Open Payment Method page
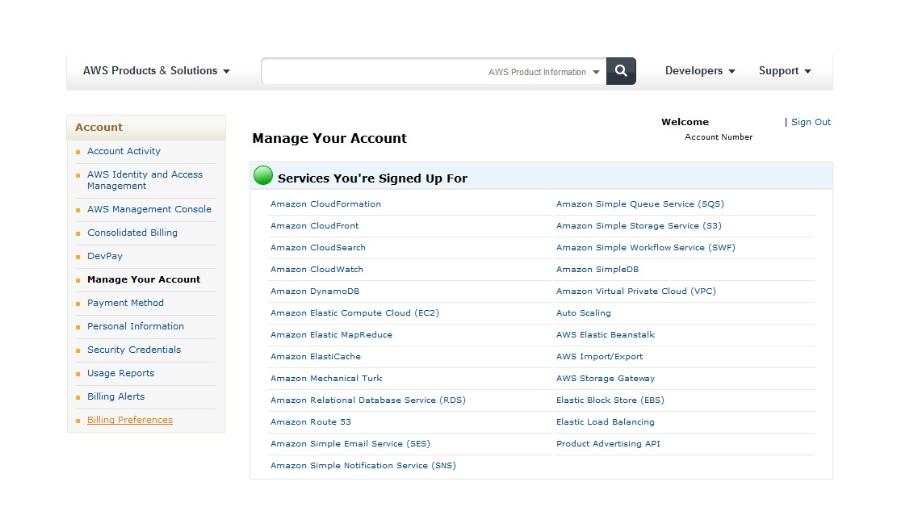 [125, 303]
